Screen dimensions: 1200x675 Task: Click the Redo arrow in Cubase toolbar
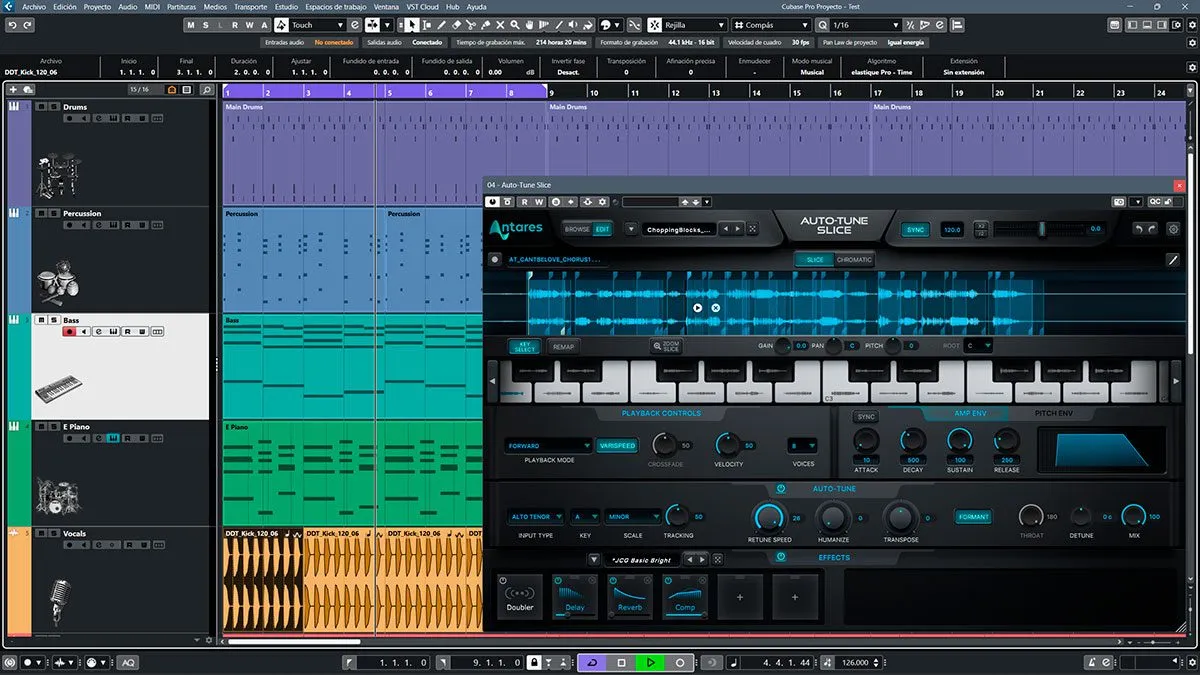[25, 25]
